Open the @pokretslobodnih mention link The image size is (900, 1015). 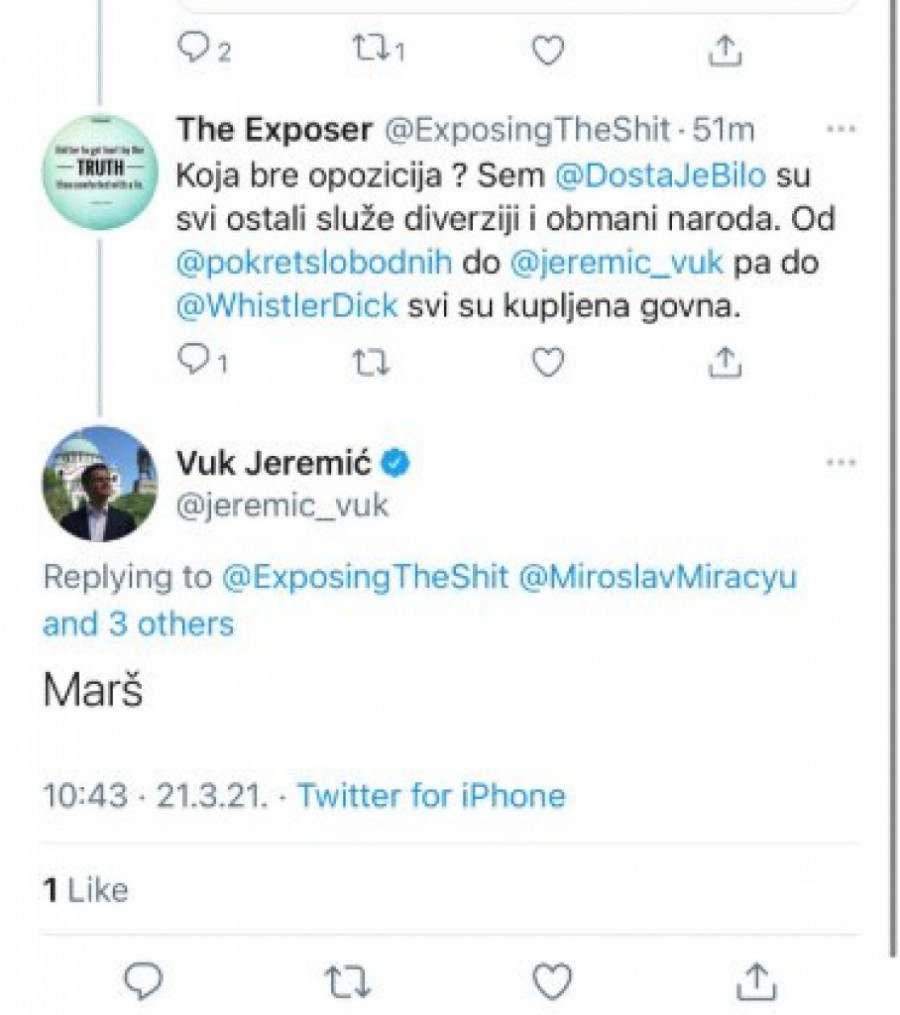pos(314,263)
